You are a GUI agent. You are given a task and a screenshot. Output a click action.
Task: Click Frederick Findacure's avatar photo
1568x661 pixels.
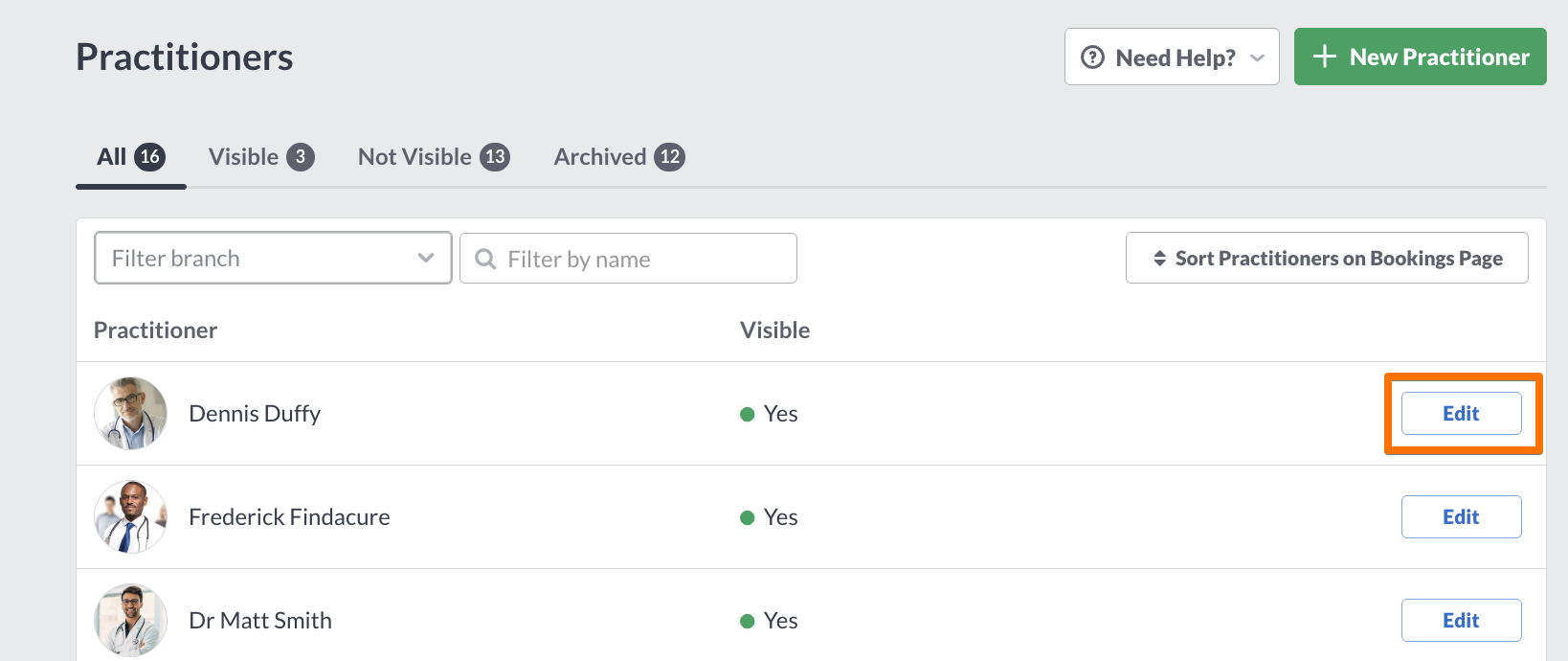click(131, 516)
